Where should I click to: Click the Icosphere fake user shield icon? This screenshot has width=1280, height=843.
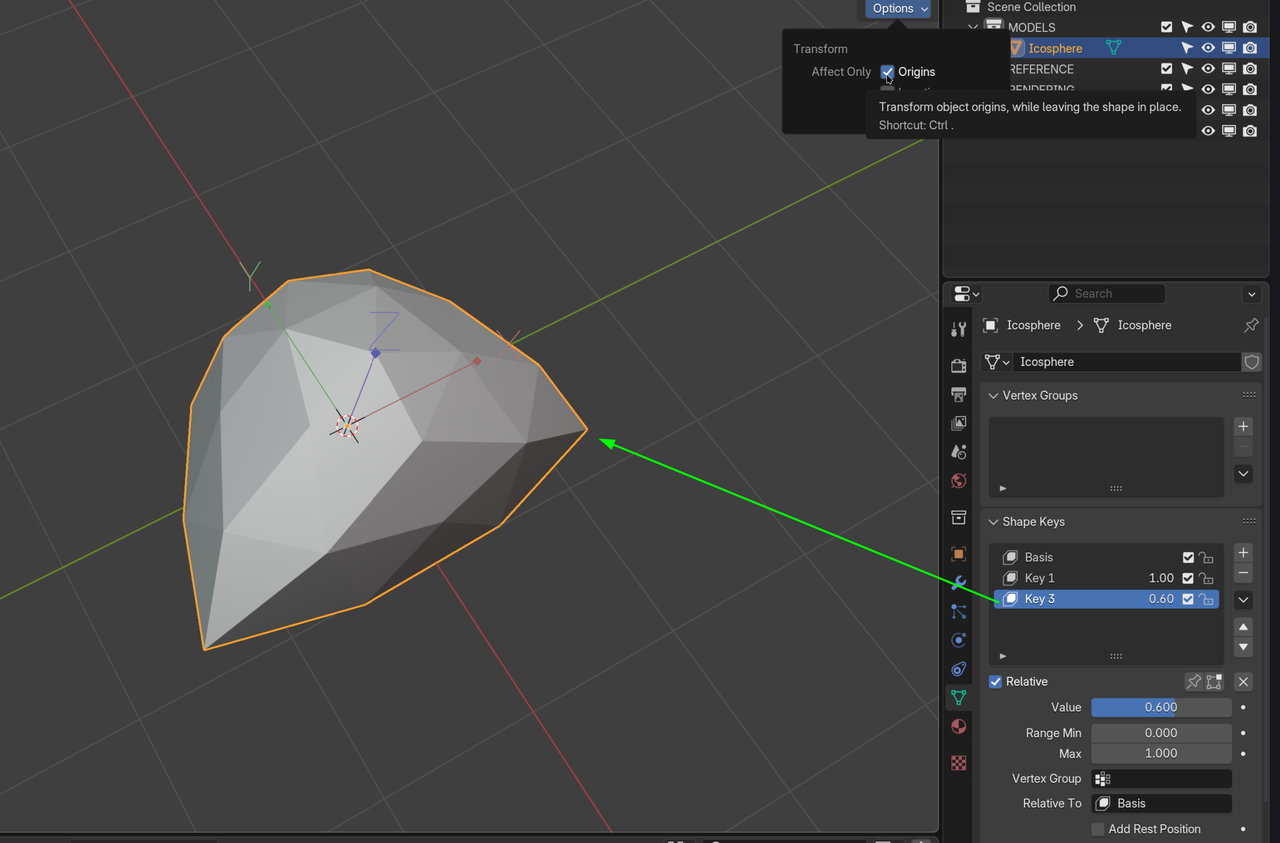coord(1251,362)
